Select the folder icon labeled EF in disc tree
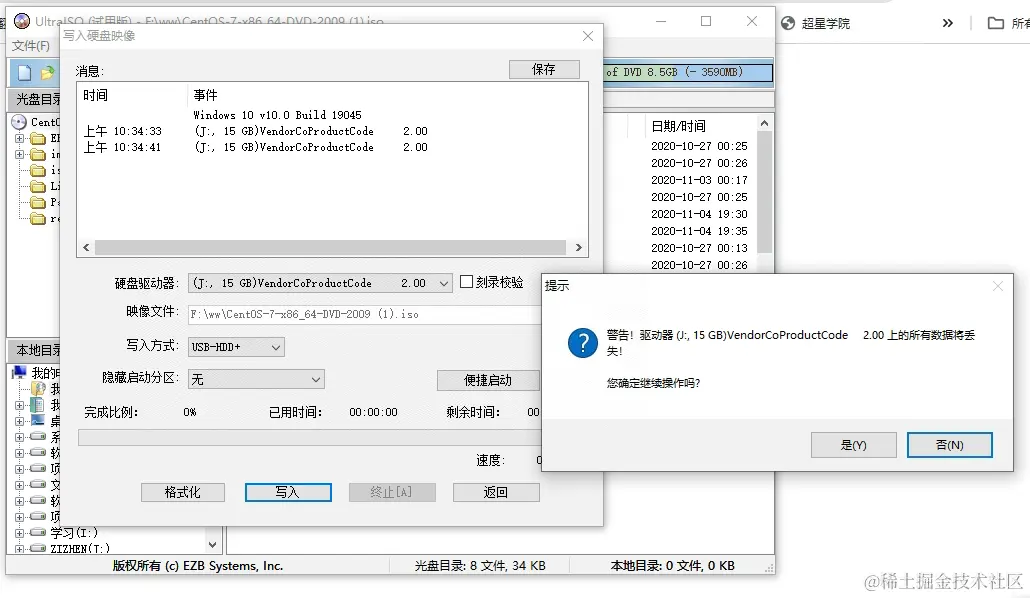 pyautogui.click(x=38, y=139)
